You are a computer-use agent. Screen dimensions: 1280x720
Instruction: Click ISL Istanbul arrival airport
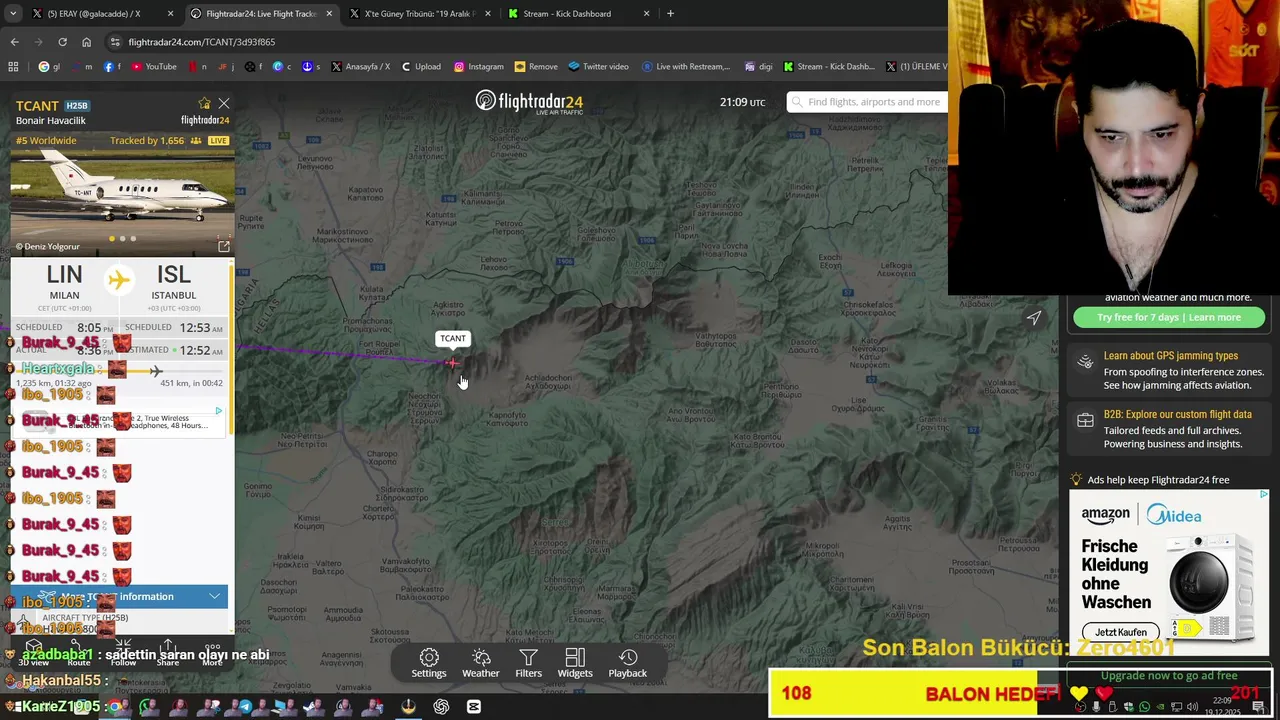point(173,282)
